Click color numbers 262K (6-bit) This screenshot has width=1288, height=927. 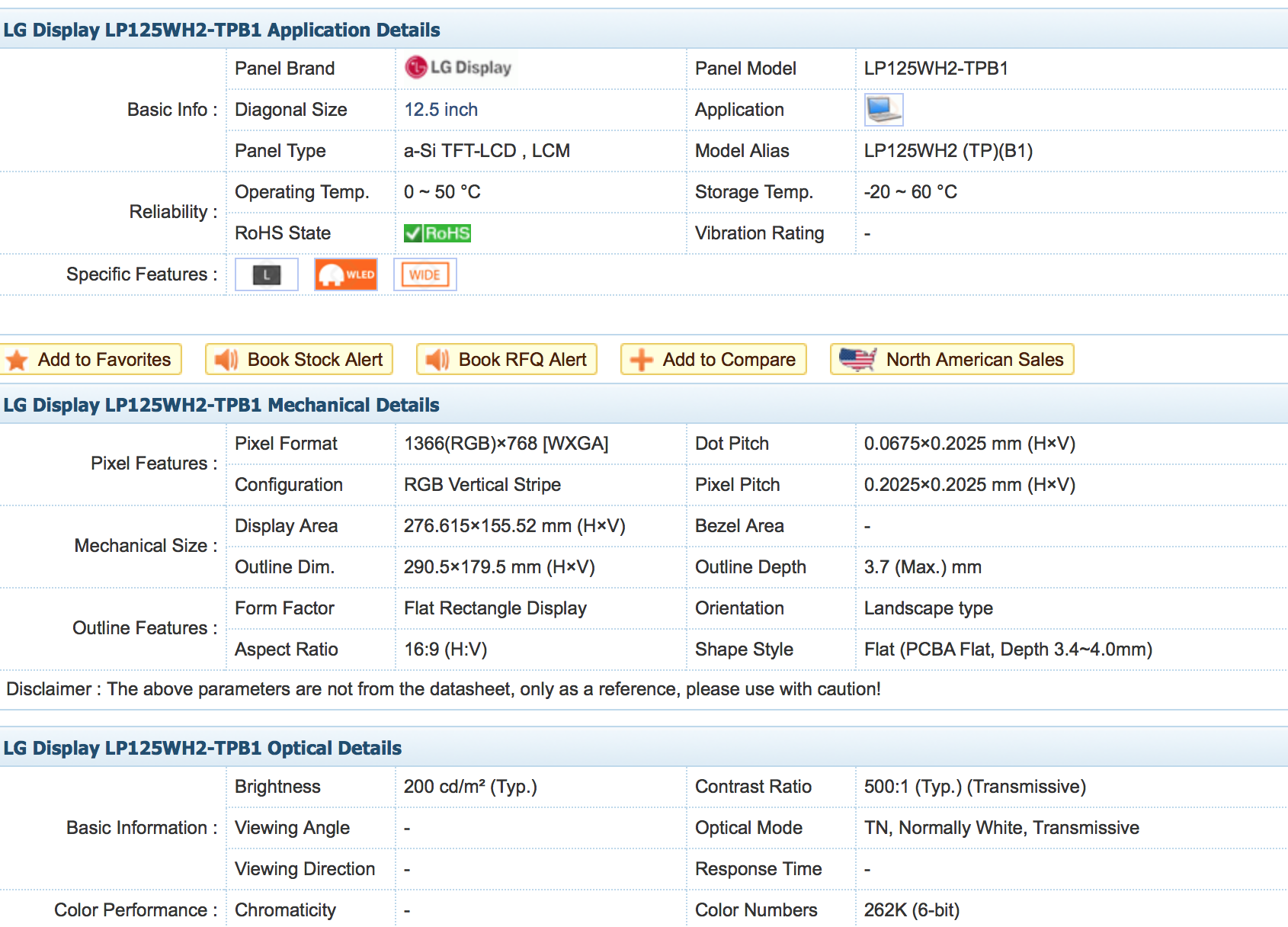point(912,910)
